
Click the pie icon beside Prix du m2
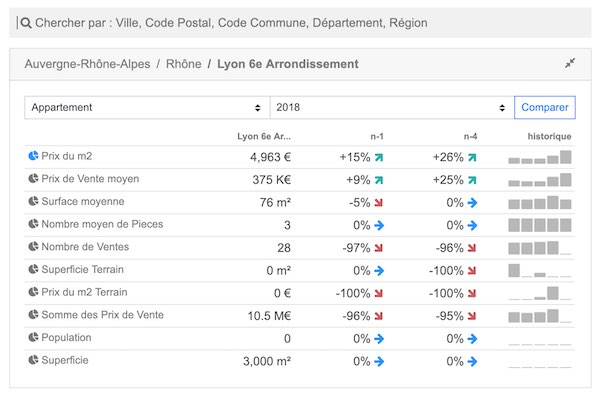point(33,156)
